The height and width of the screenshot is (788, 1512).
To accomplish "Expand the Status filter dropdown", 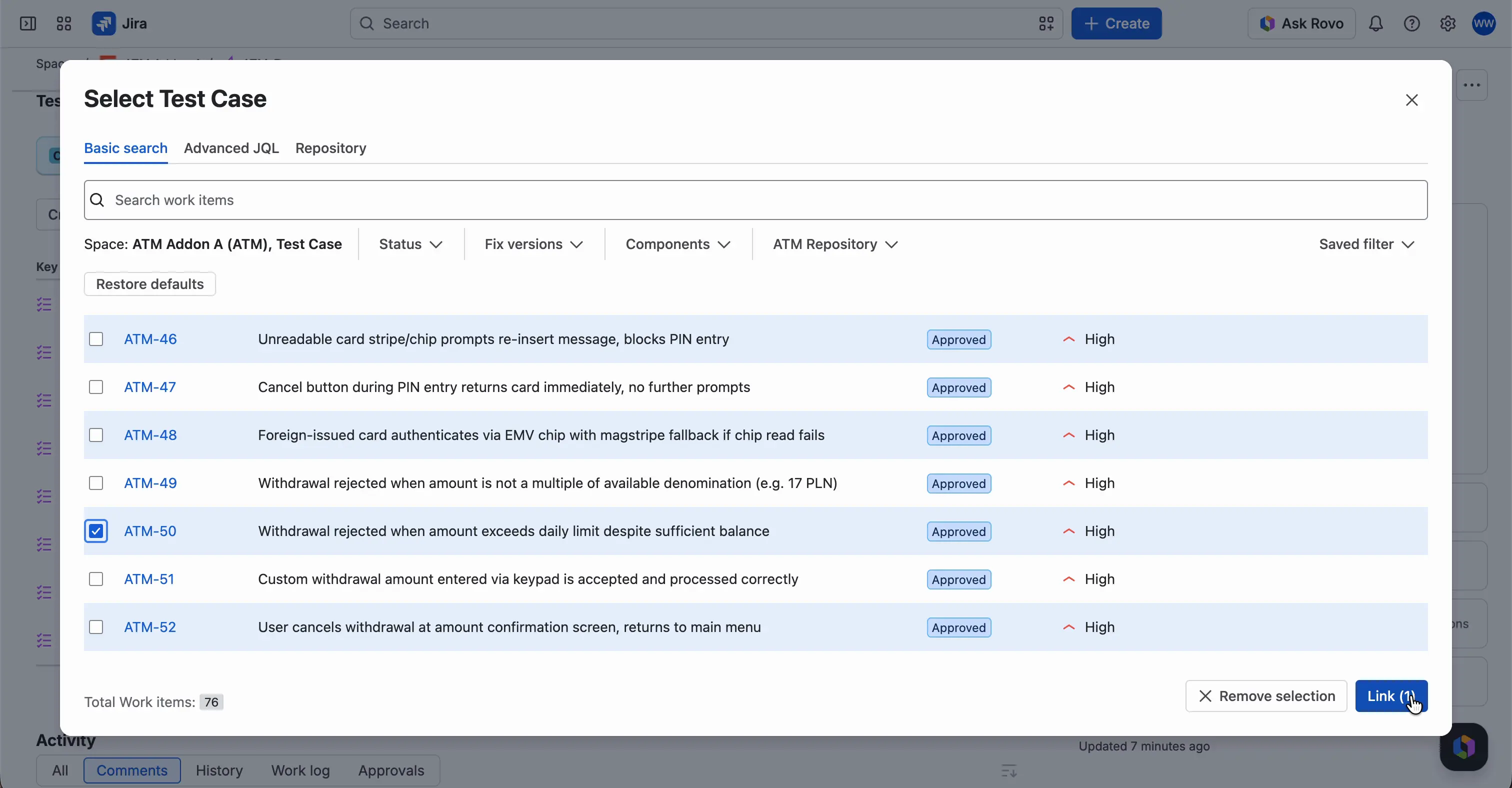I will [x=410, y=244].
